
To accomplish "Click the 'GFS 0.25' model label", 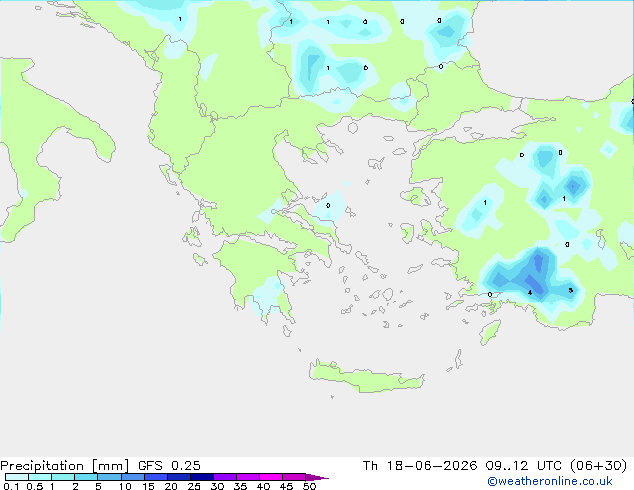I will (x=169, y=465).
